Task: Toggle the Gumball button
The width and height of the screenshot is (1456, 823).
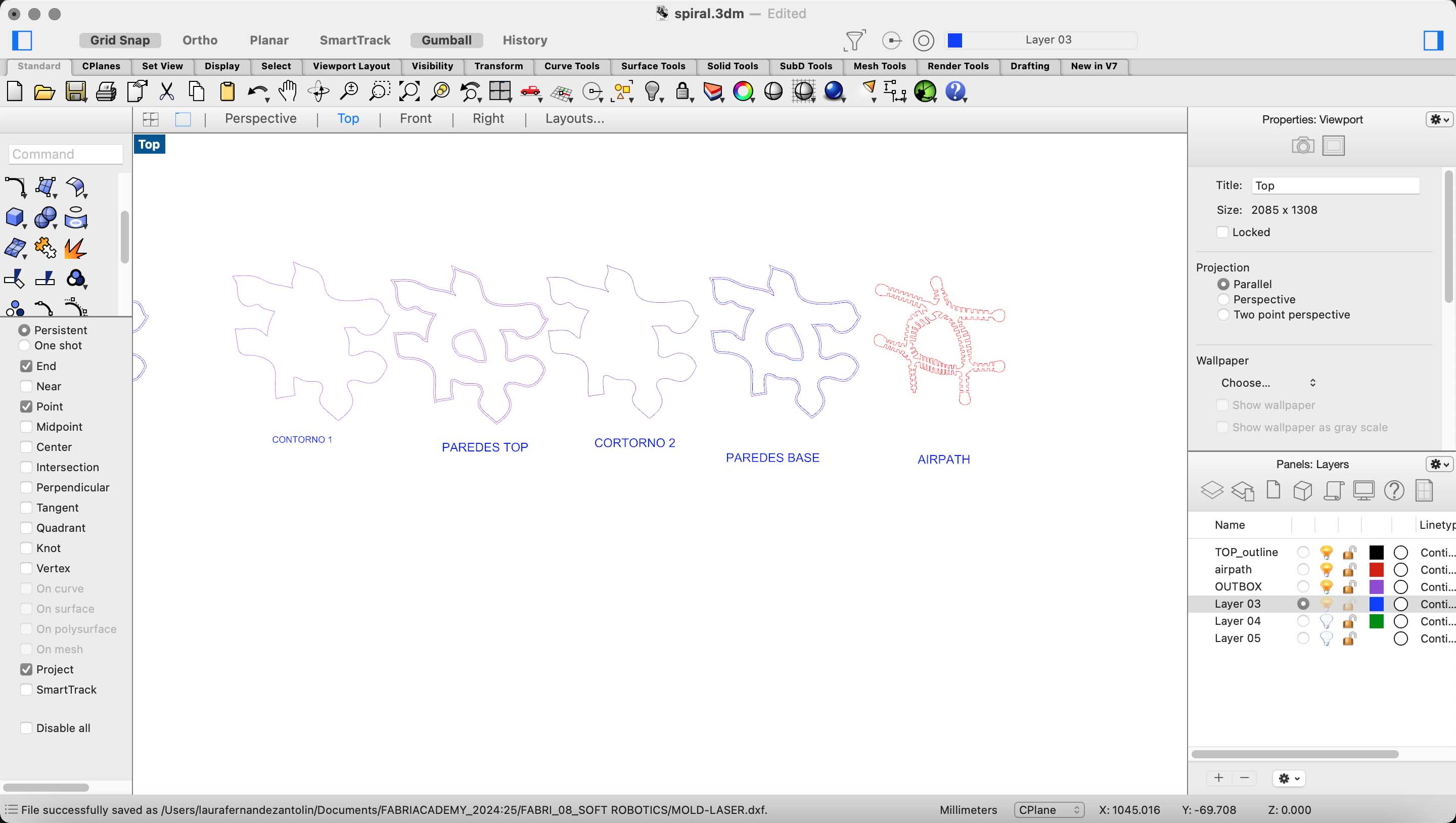Action: (446, 40)
